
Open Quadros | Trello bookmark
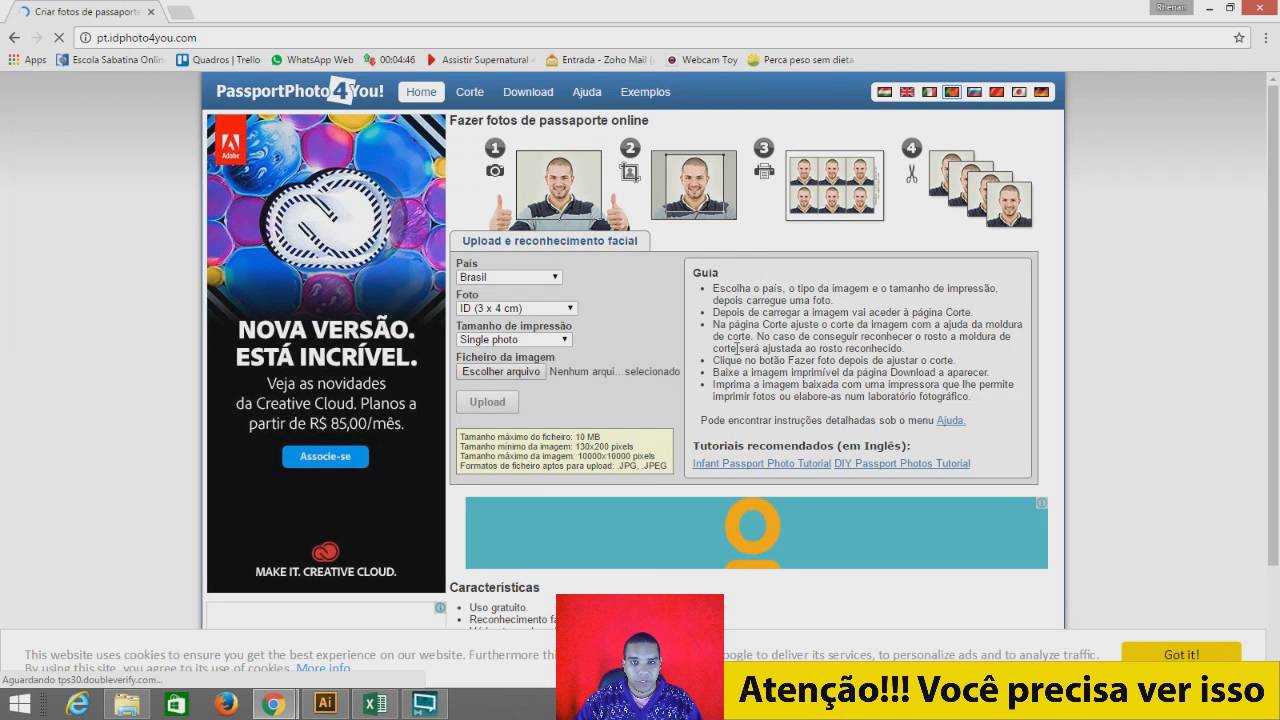click(x=218, y=60)
